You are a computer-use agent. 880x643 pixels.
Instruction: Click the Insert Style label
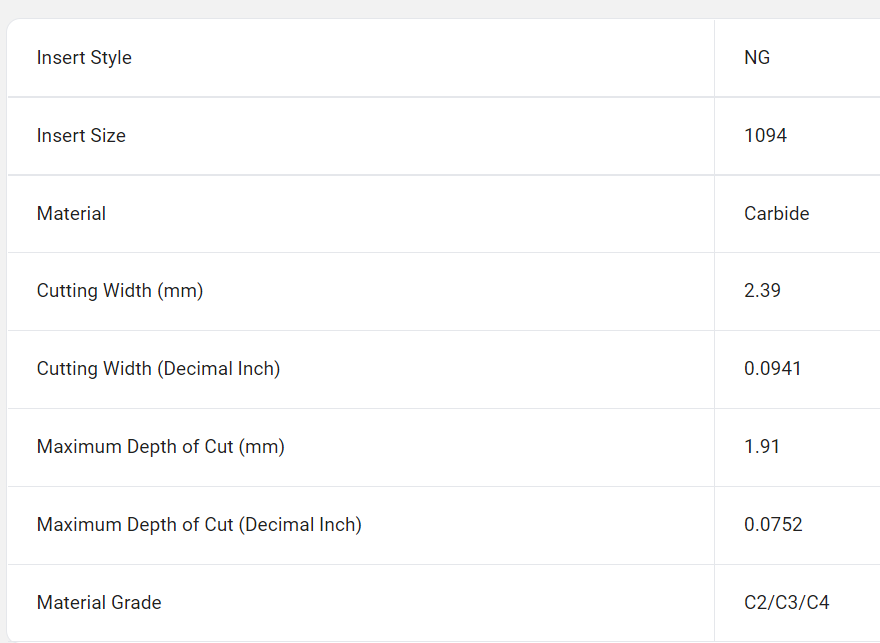coord(84,58)
